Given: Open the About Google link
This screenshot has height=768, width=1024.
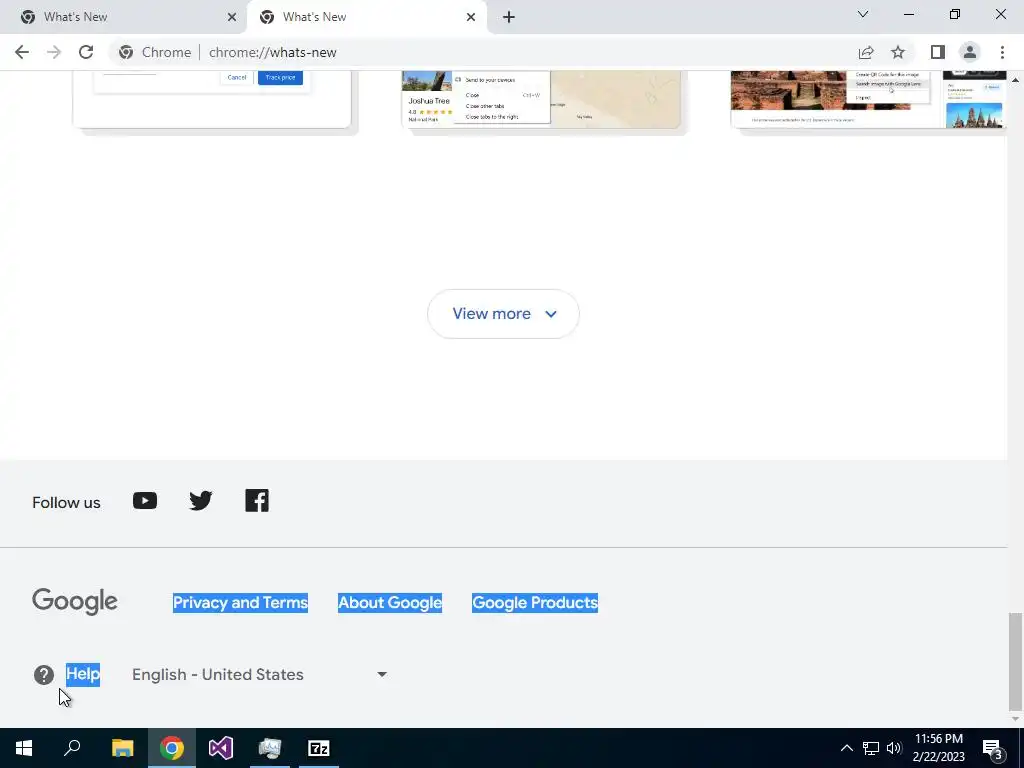Looking at the screenshot, I should pos(390,602).
